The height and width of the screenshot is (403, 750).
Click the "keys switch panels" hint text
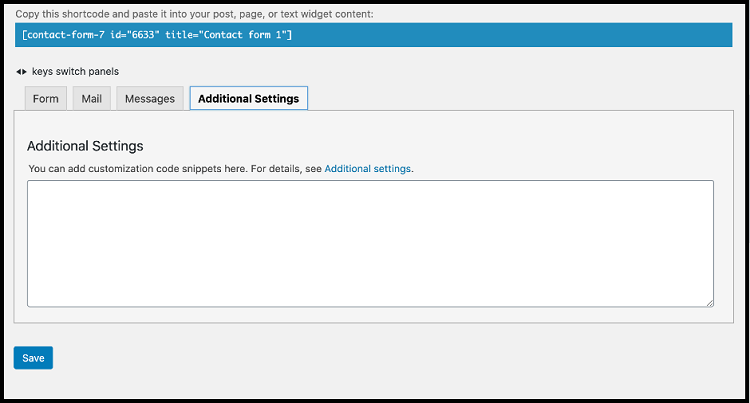point(76,72)
